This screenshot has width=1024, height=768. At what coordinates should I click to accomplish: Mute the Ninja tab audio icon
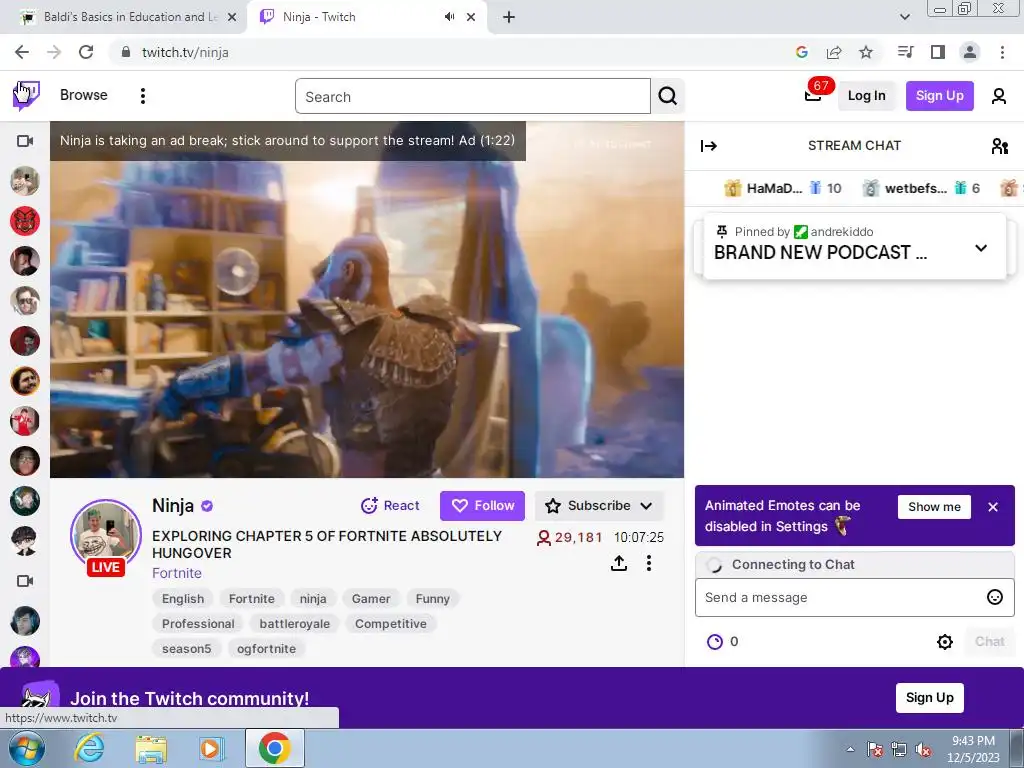coord(449,17)
